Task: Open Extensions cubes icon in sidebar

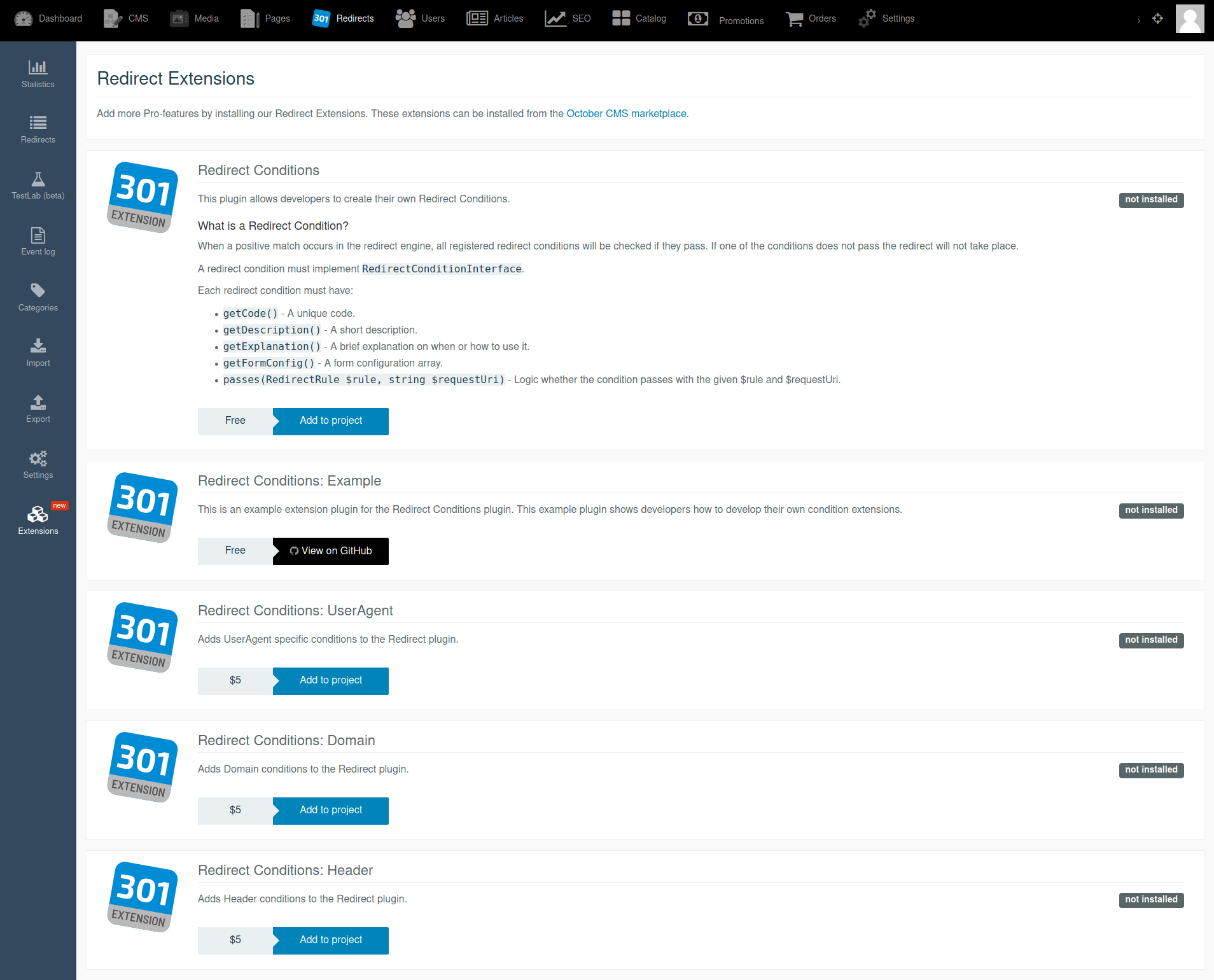Action: (38, 514)
